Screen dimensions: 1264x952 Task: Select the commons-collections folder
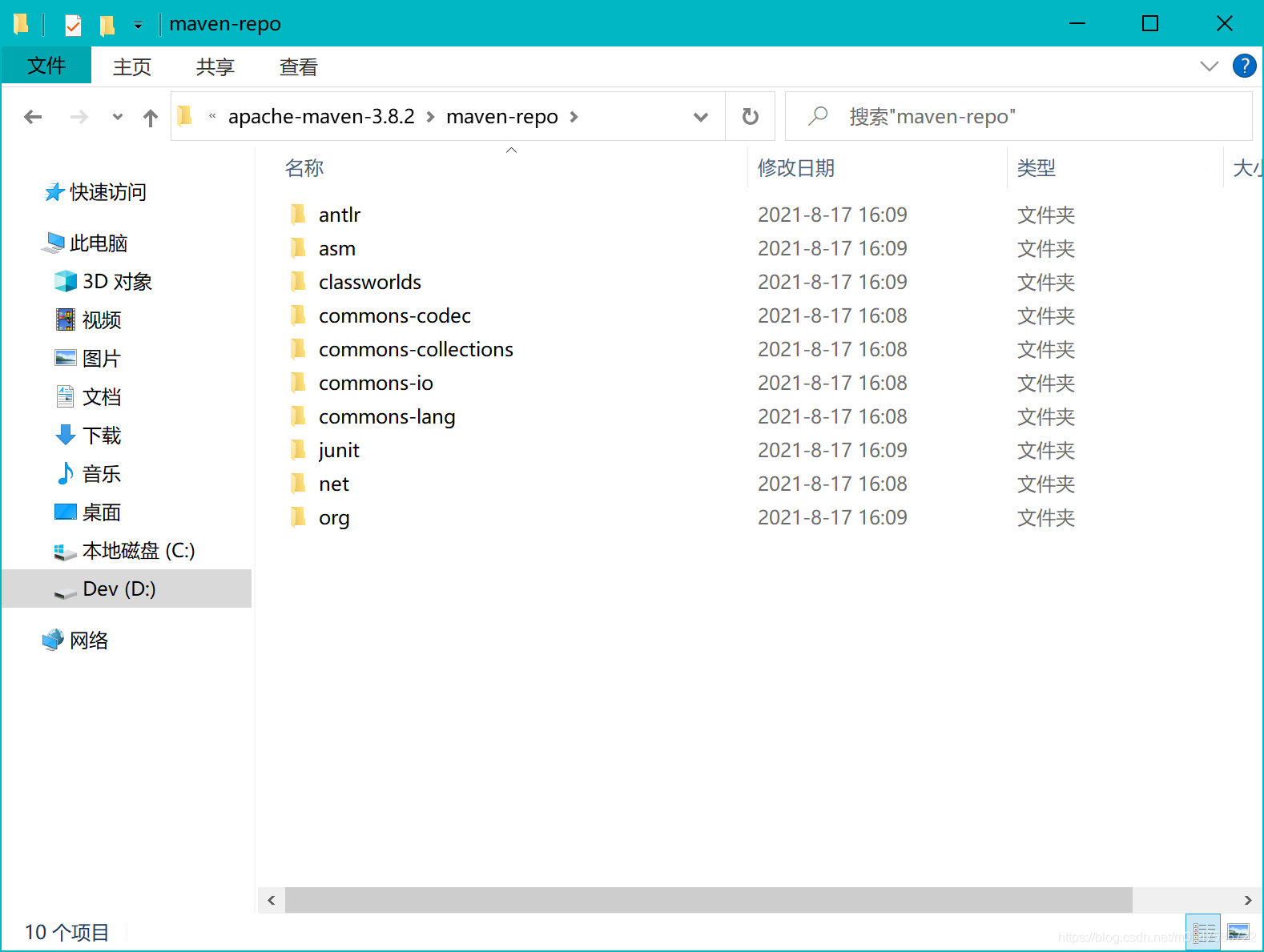coord(416,349)
